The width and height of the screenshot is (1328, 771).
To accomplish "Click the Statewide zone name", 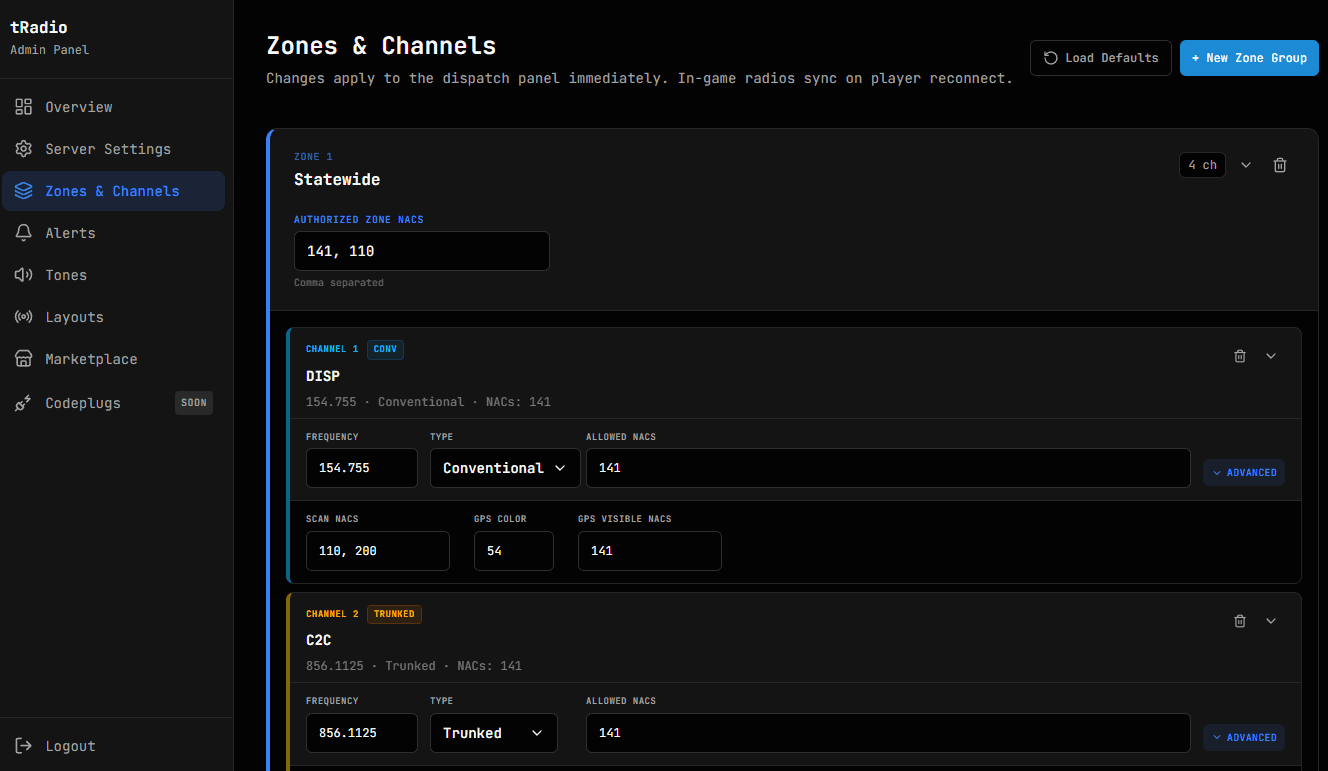I will (337, 180).
